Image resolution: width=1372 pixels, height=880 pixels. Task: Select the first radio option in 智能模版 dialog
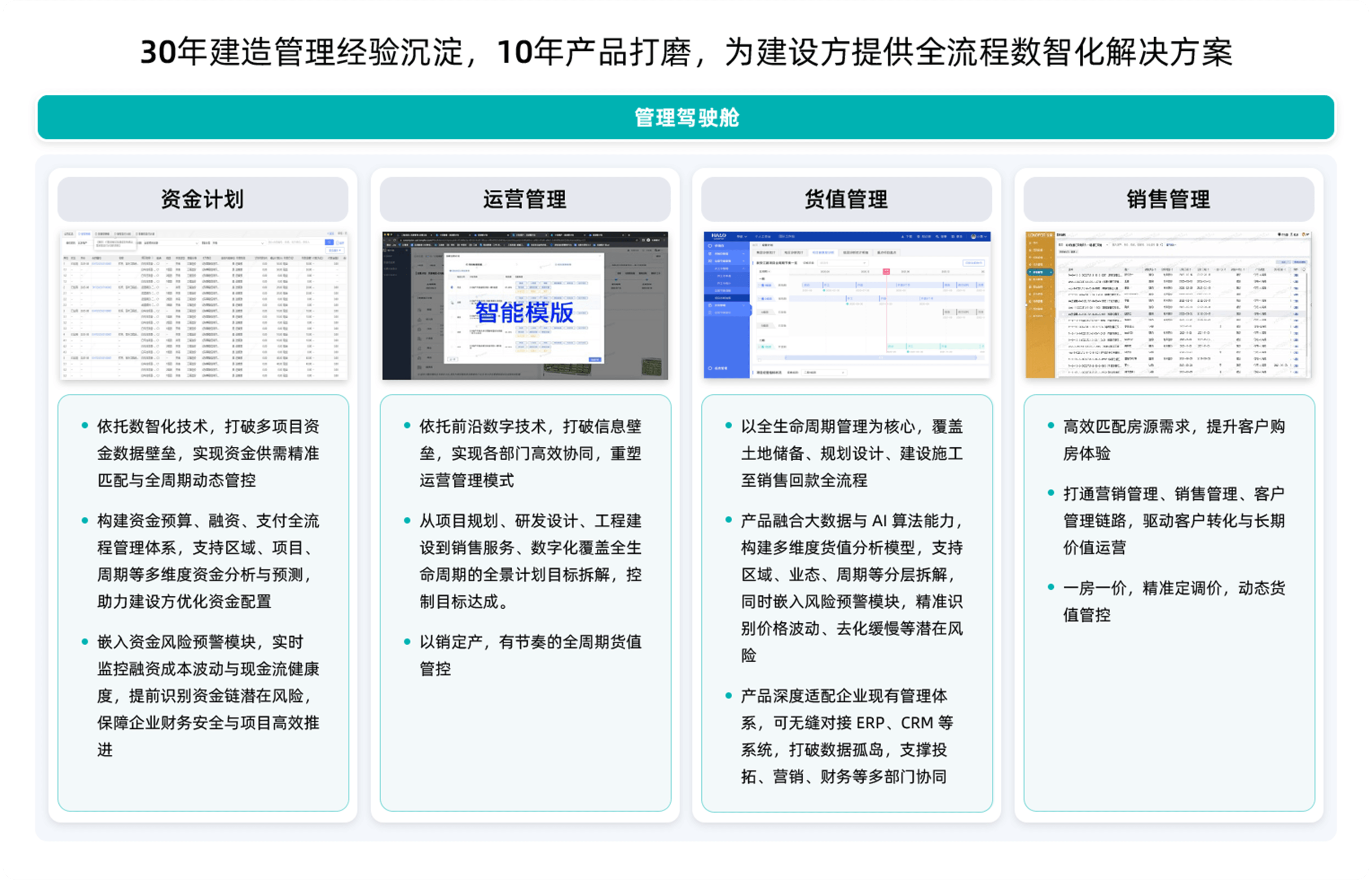click(x=453, y=287)
